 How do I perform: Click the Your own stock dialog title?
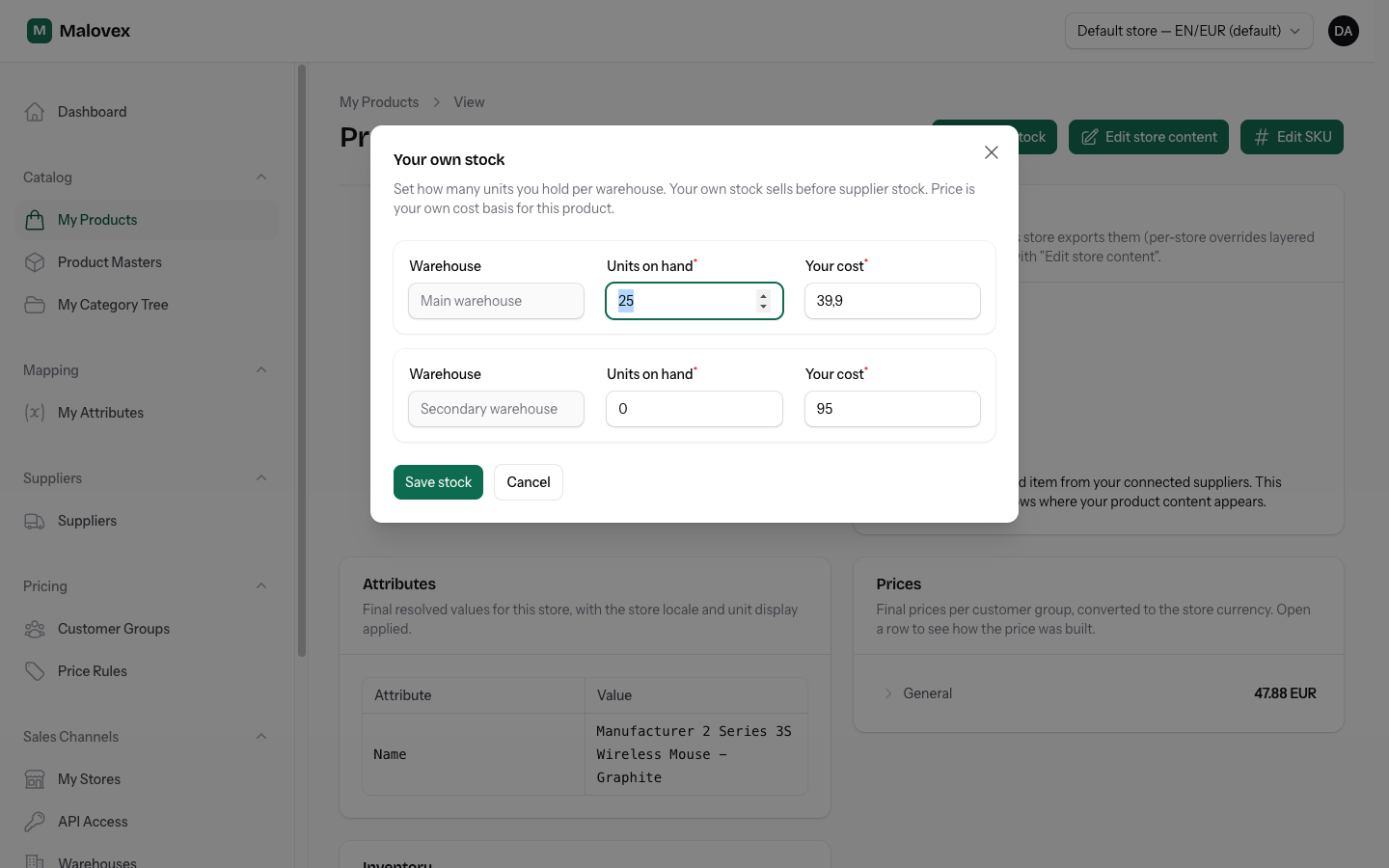(449, 160)
